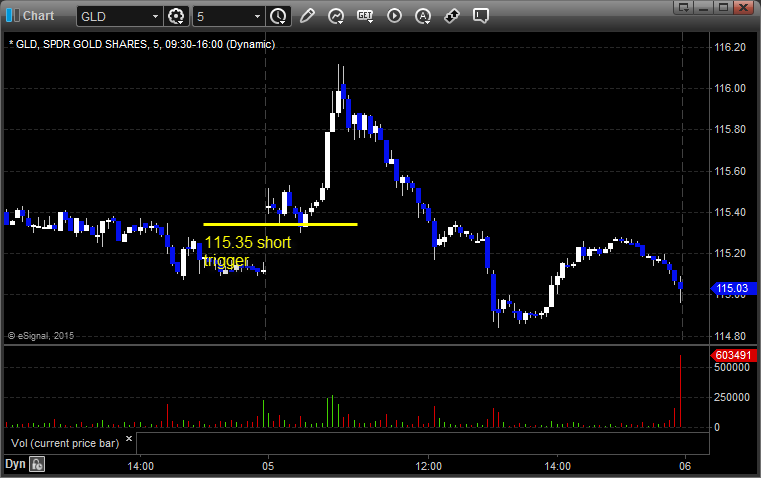Click the 06 date label on time axis
The height and width of the screenshot is (478, 761).
(685, 466)
